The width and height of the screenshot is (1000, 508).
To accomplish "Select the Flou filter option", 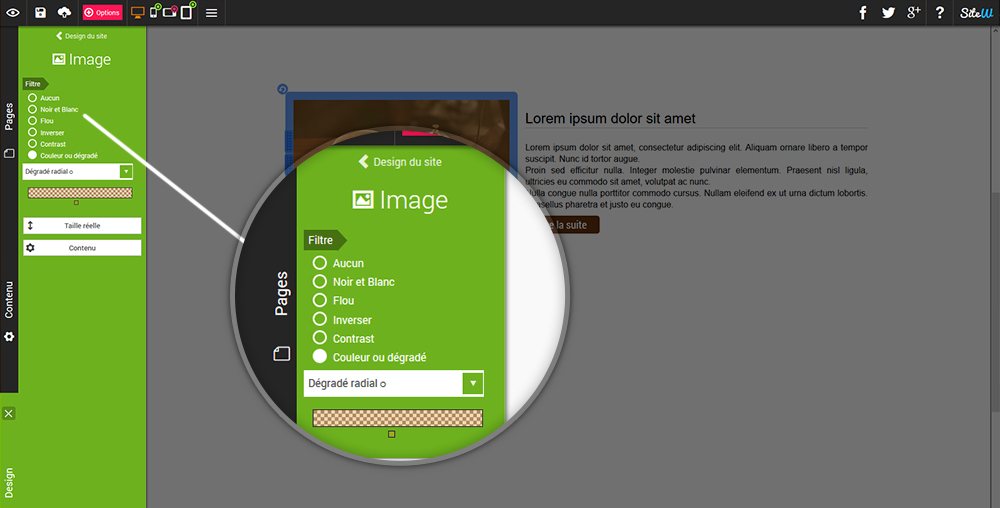I will coord(33,121).
